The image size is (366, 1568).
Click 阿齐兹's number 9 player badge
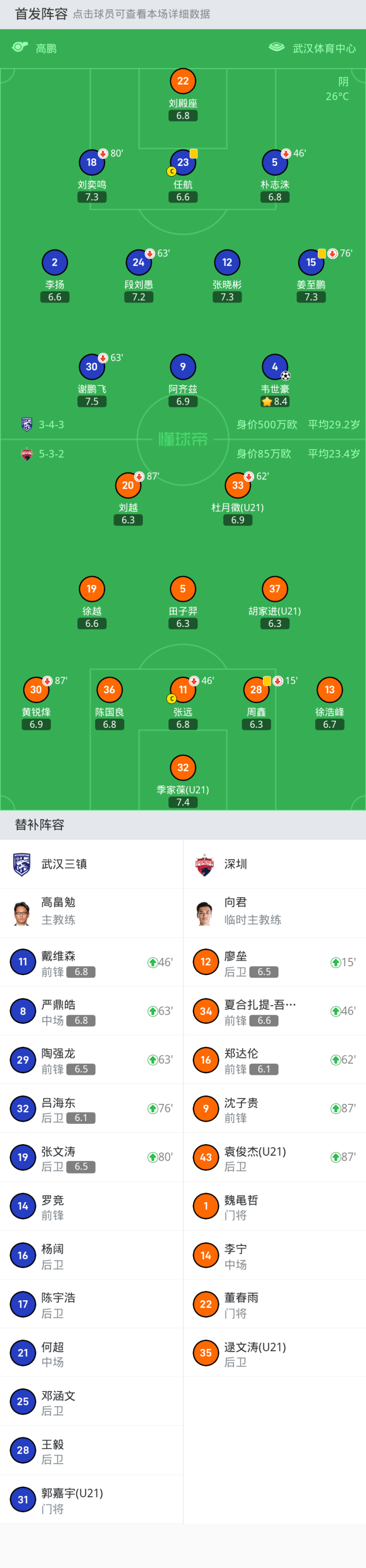pyautogui.click(x=183, y=366)
